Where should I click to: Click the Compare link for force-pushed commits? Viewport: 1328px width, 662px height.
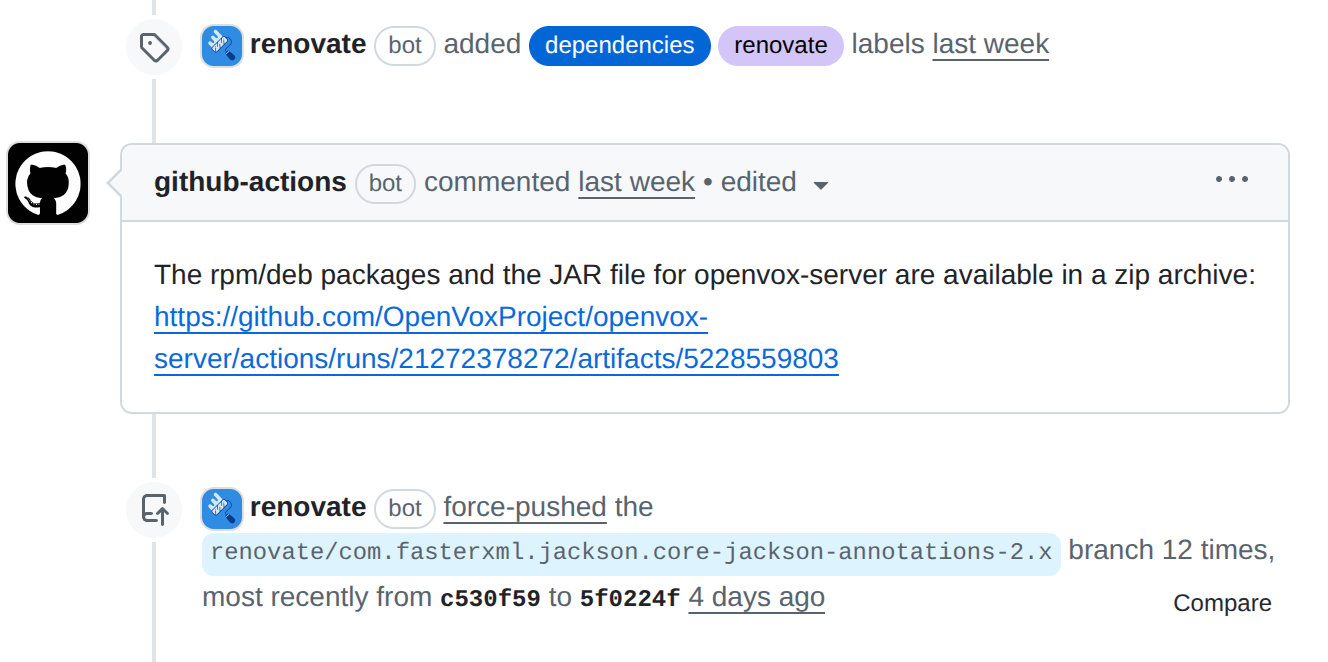pos(1221,602)
